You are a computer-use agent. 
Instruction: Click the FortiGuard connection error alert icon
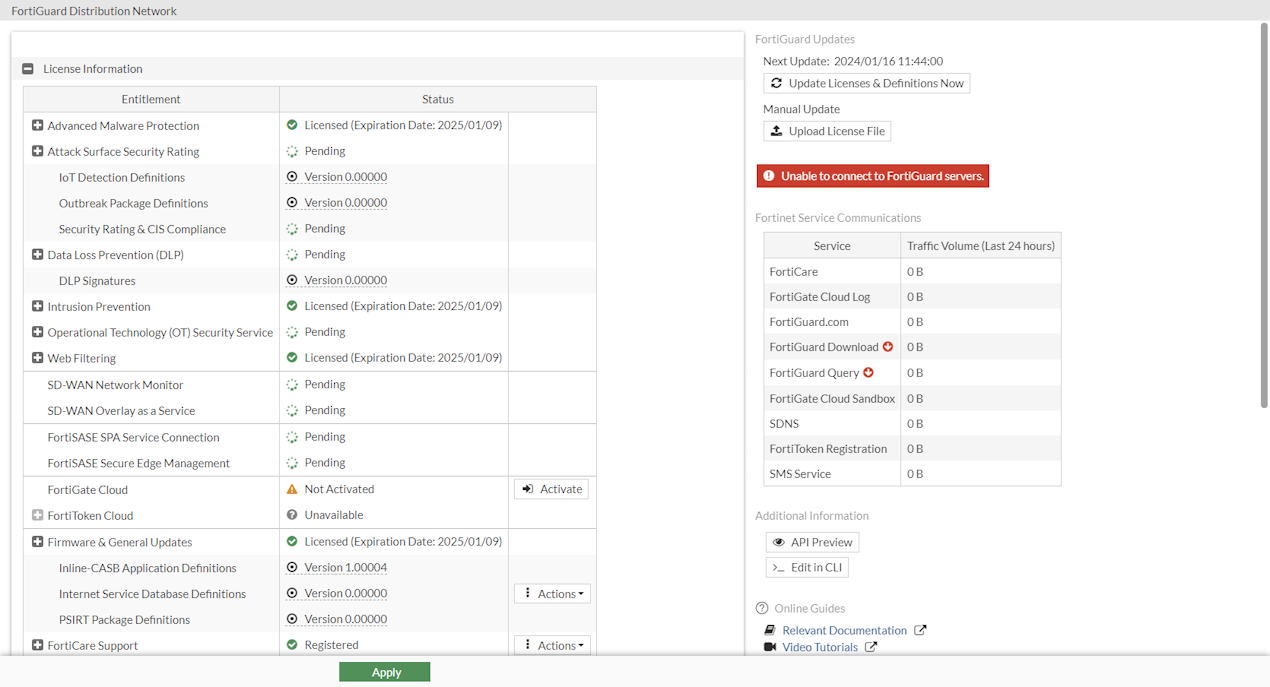pyautogui.click(x=769, y=176)
